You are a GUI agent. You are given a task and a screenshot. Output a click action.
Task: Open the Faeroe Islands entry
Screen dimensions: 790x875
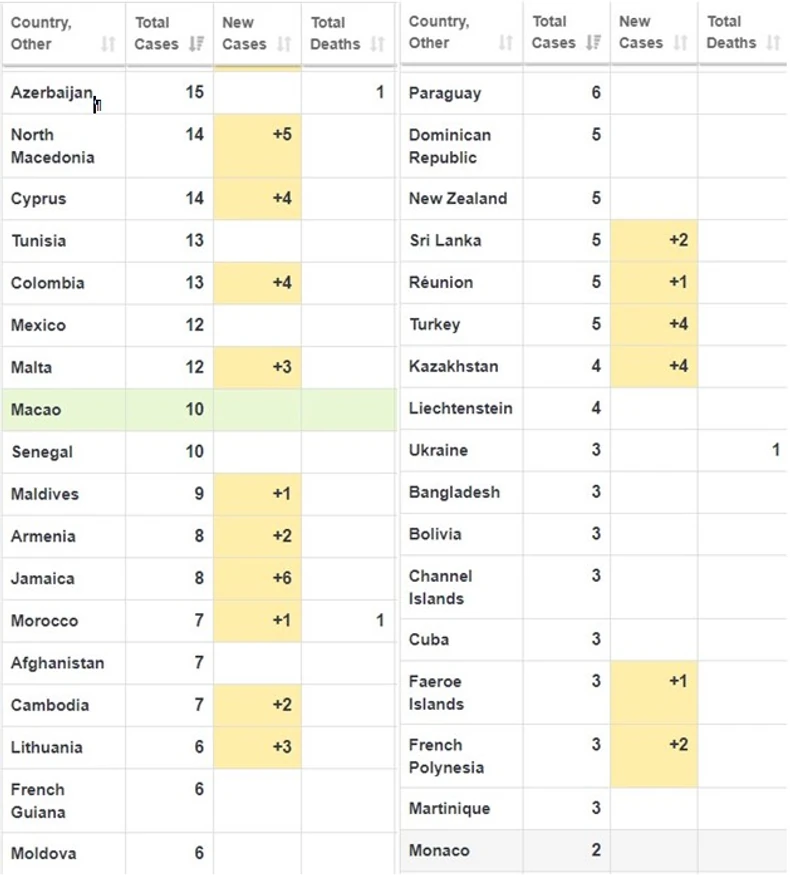tap(436, 692)
